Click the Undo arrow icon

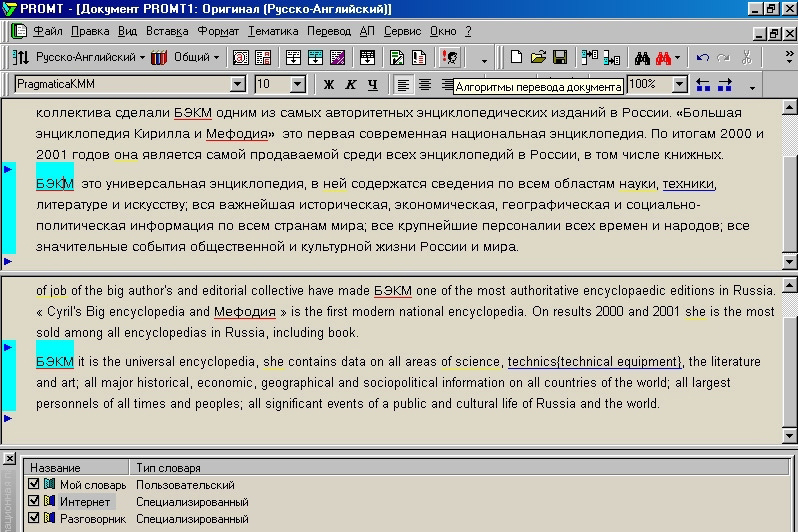pyautogui.click(x=703, y=58)
